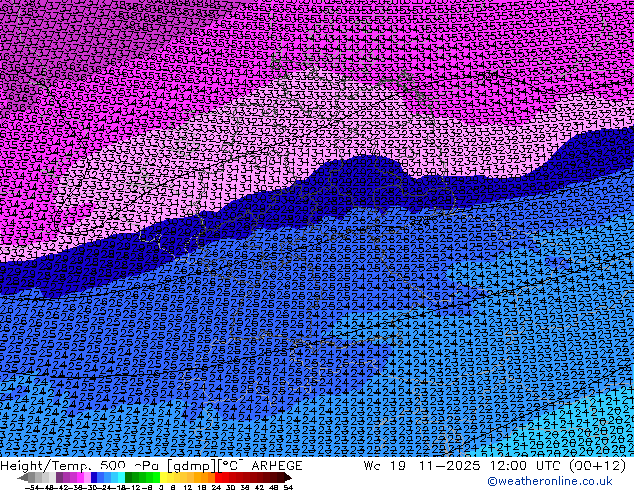
Task: Click the ARPEGE model name label
Action: [x=277, y=466]
